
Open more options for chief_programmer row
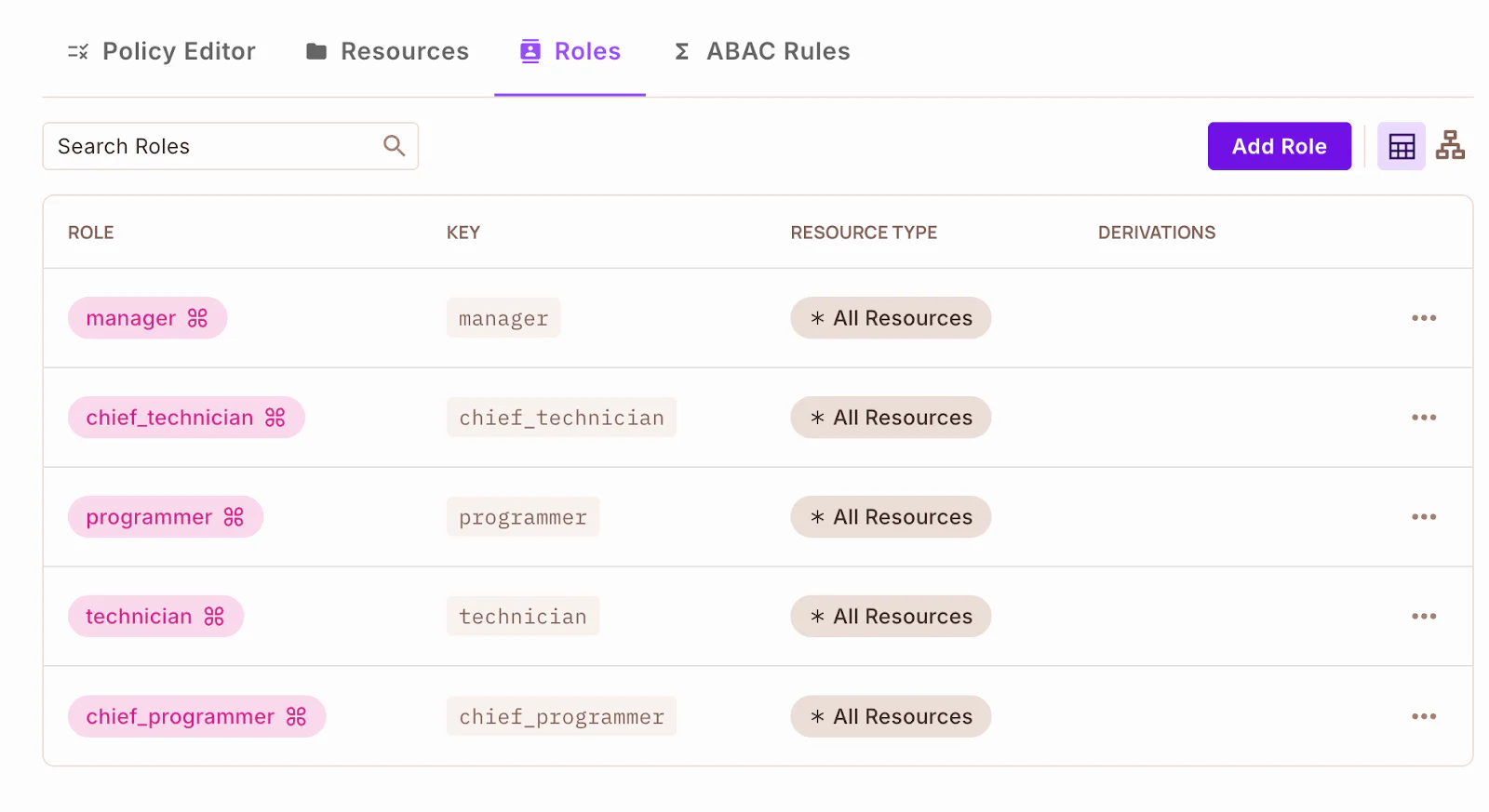pyautogui.click(x=1424, y=716)
